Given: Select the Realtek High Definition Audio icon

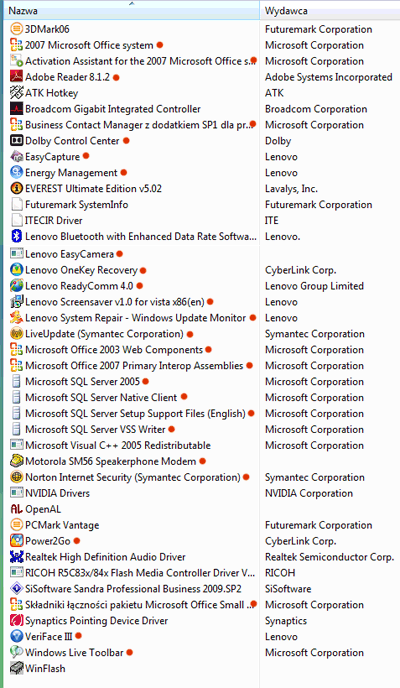Looking at the screenshot, I should [x=16, y=557].
